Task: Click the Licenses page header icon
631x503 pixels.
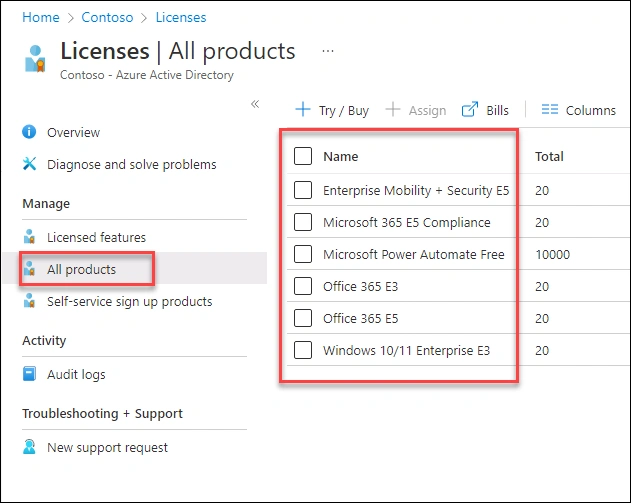Action: point(35,59)
